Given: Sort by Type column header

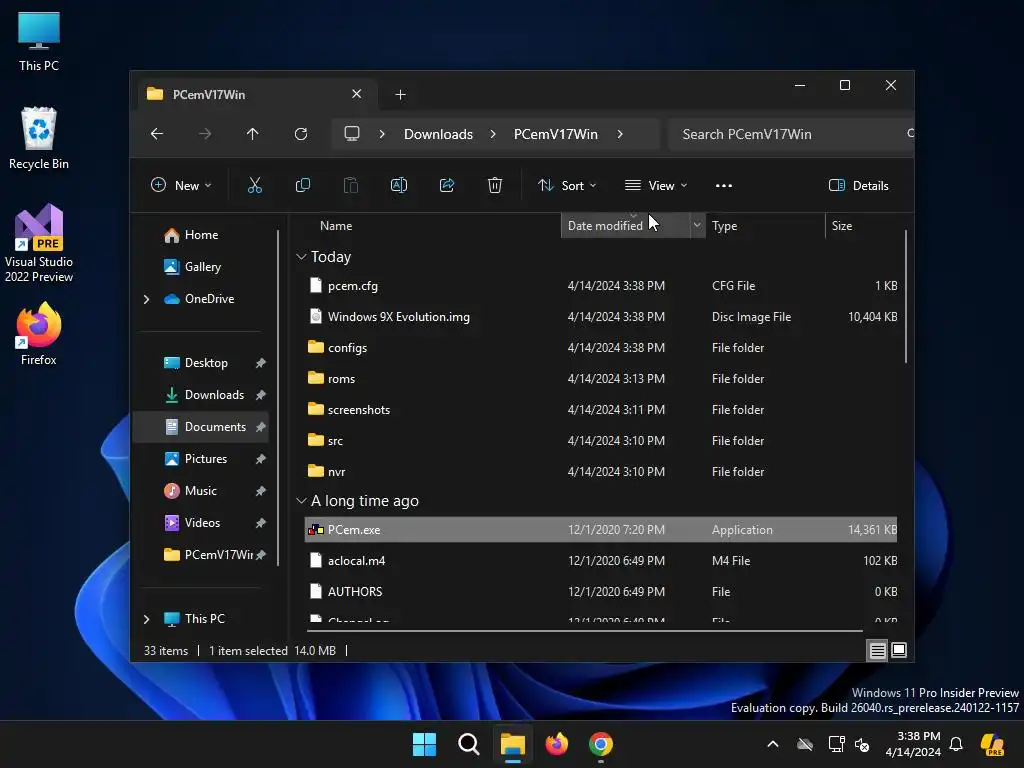Looking at the screenshot, I should click(x=724, y=226).
